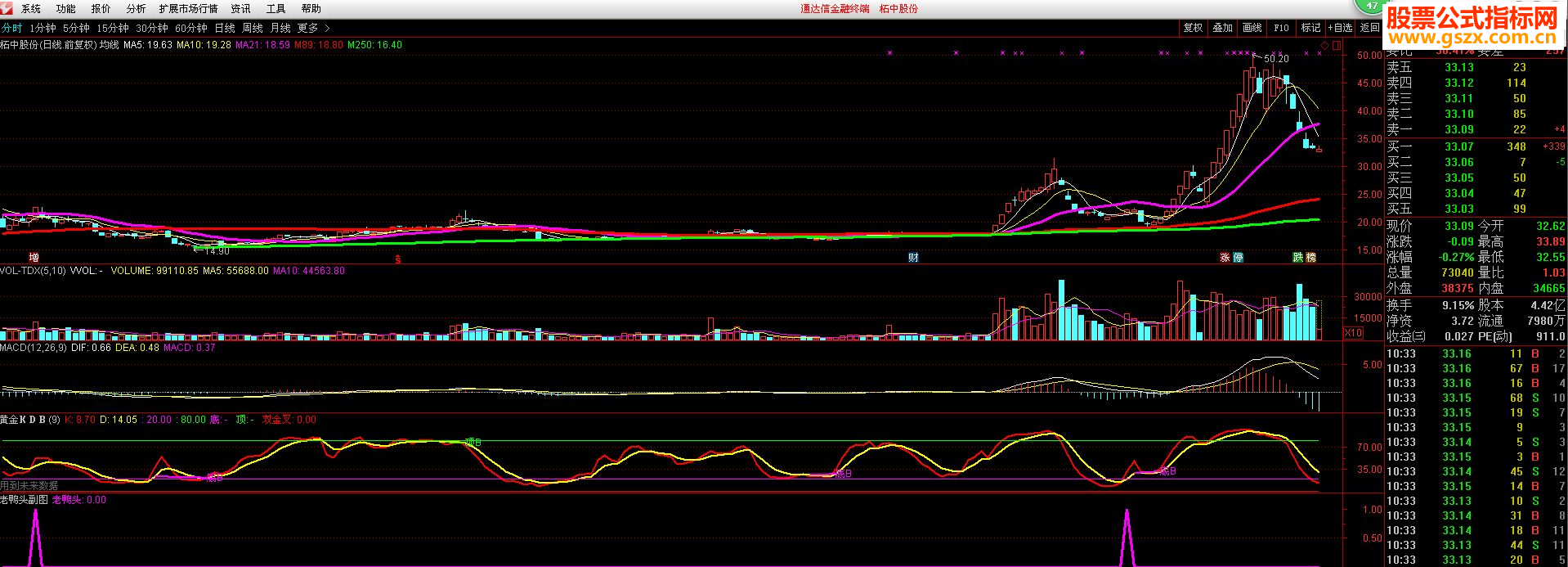
Task: Select the MA5: 19.63 indicator label
Action: tap(148, 45)
